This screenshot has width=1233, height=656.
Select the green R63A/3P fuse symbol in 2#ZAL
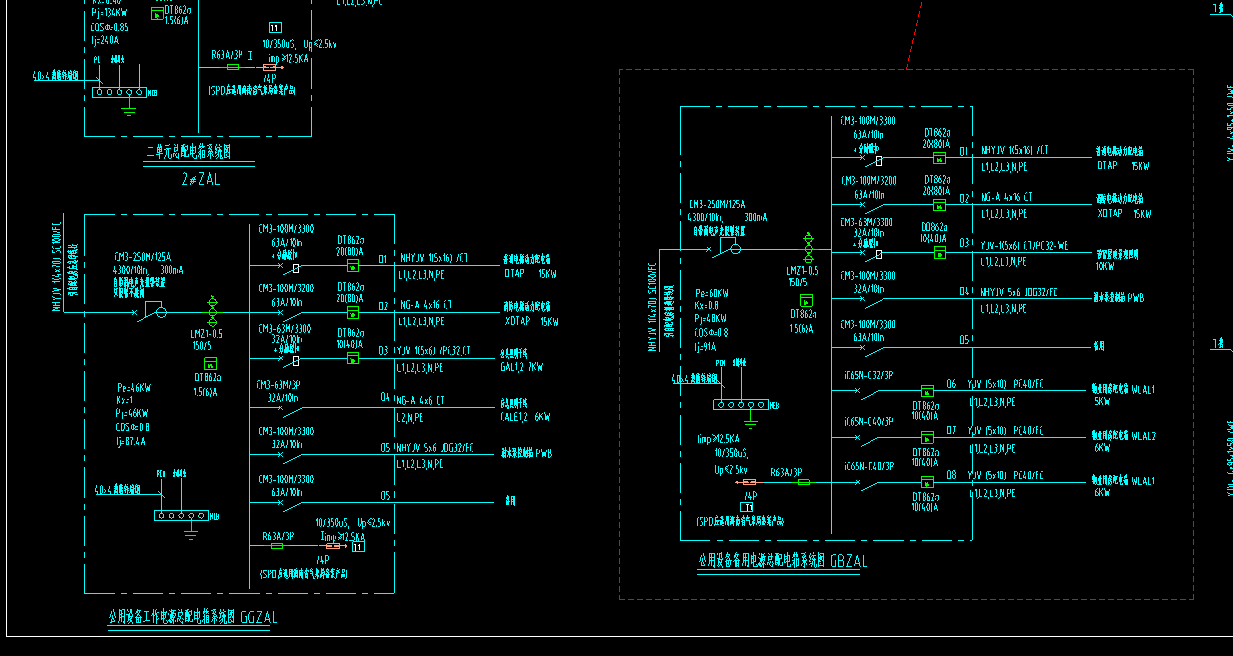coord(232,66)
